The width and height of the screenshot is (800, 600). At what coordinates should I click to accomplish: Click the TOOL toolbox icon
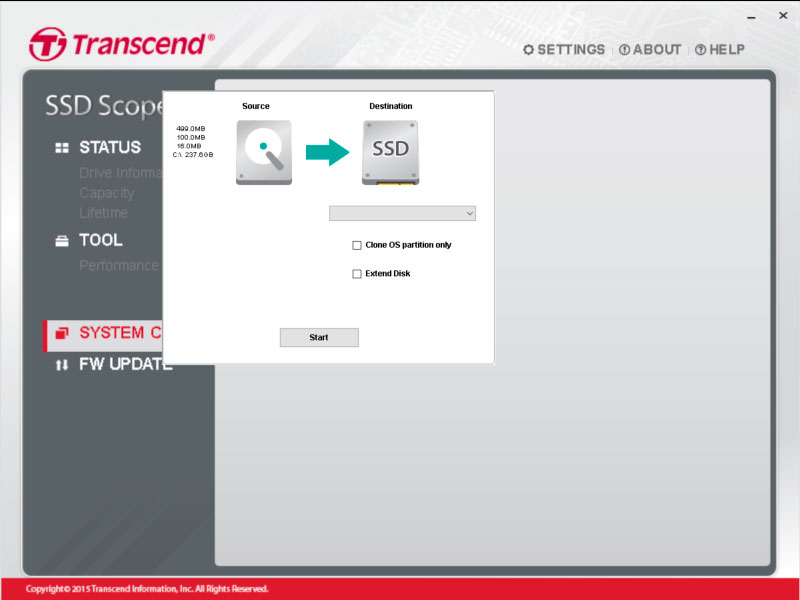(62, 241)
